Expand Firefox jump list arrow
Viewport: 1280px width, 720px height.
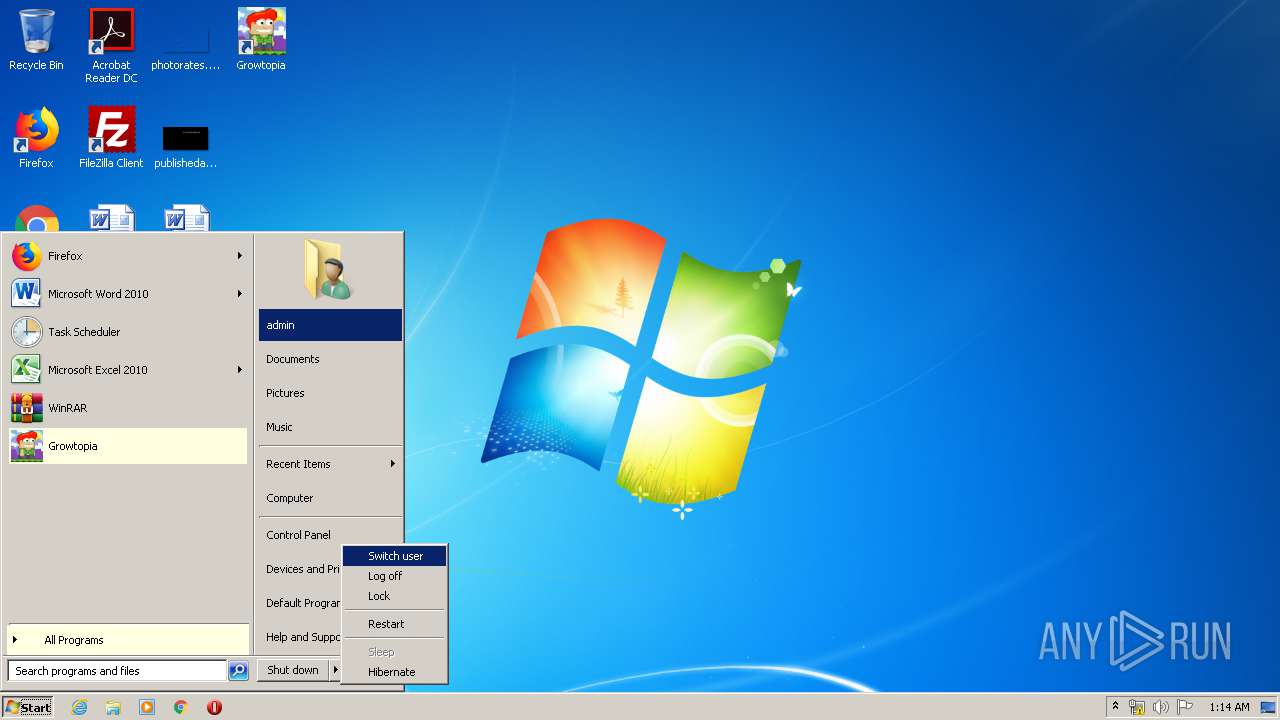[x=240, y=256]
